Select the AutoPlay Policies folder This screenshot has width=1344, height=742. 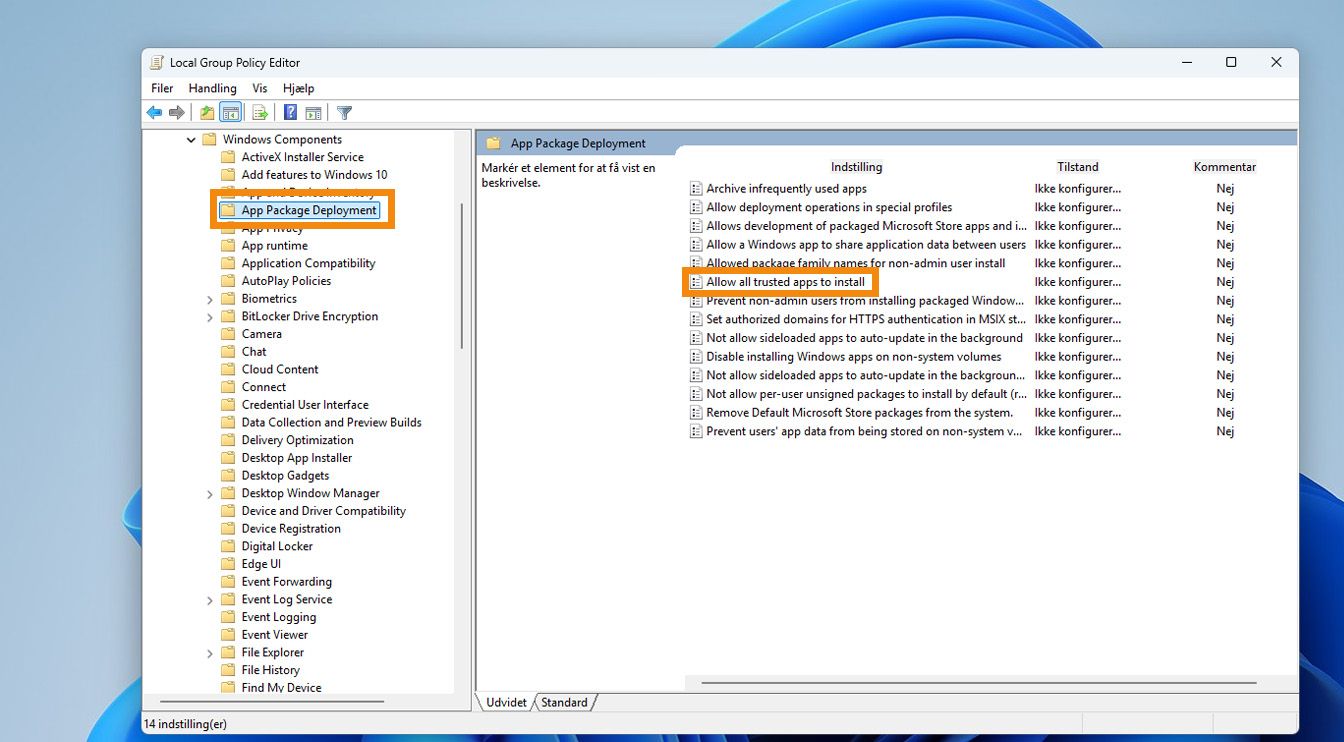tap(286, 281)
